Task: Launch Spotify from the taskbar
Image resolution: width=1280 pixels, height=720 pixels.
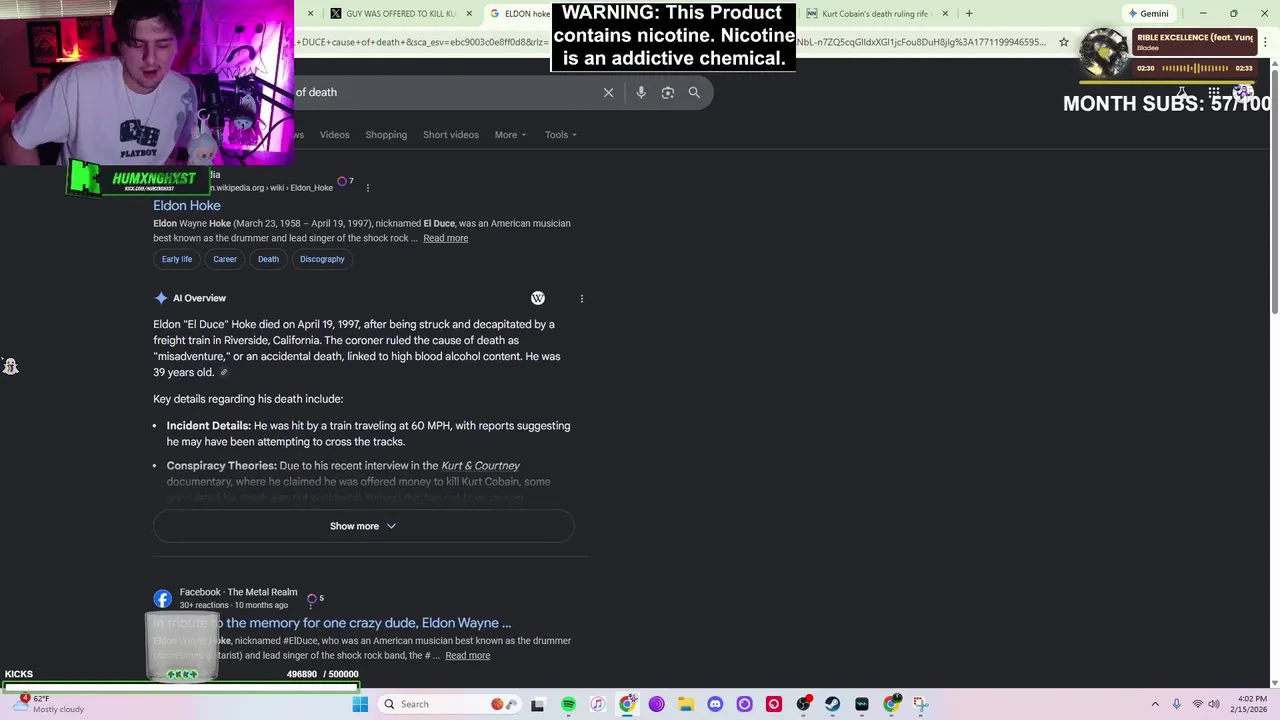Action: 568,704
